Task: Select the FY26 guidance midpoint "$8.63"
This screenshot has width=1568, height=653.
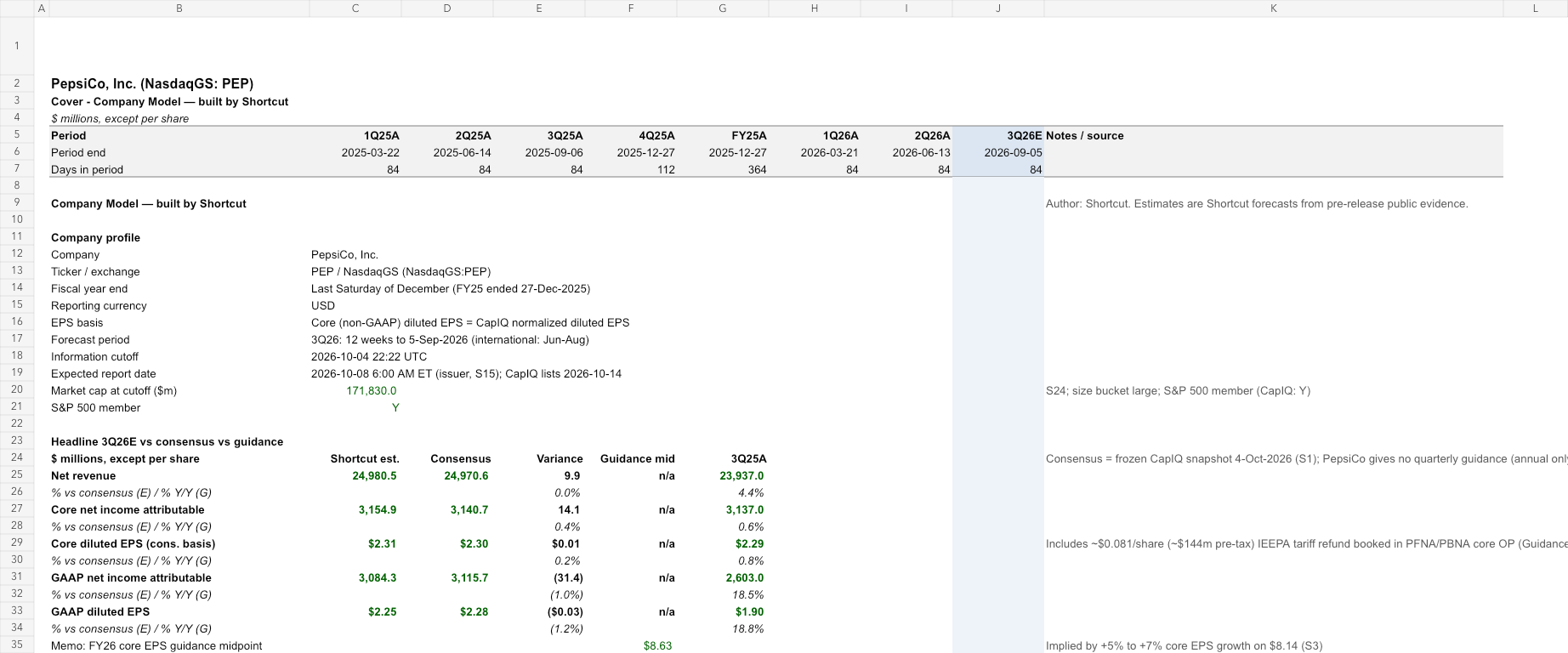Action: [x=657, y=645]
